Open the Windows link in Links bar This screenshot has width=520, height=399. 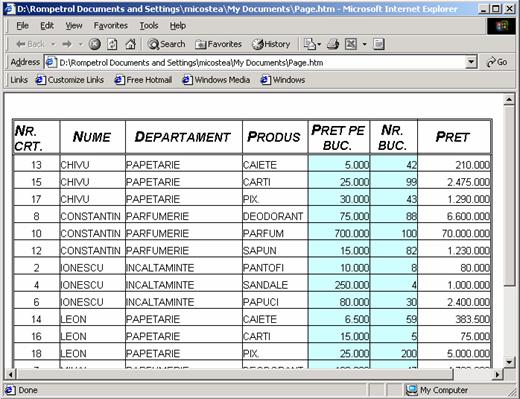283,80
